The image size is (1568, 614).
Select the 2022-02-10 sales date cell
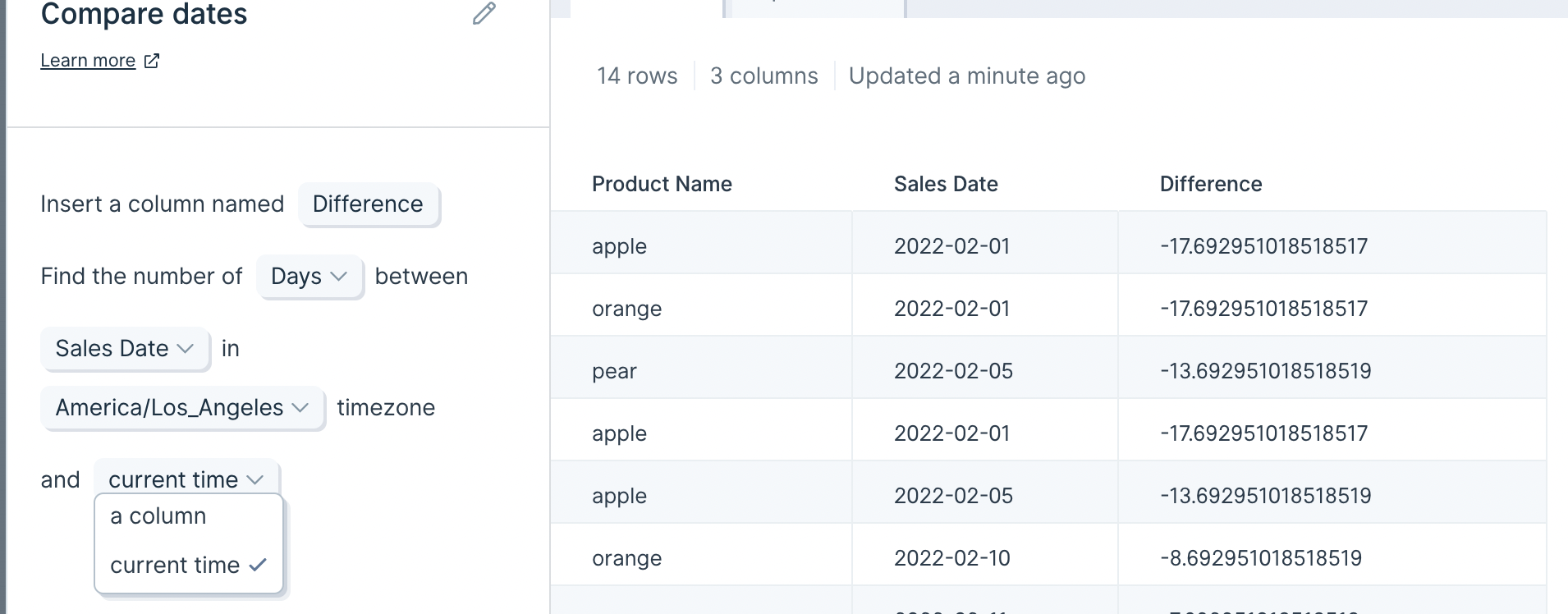(x=985, y=558)
